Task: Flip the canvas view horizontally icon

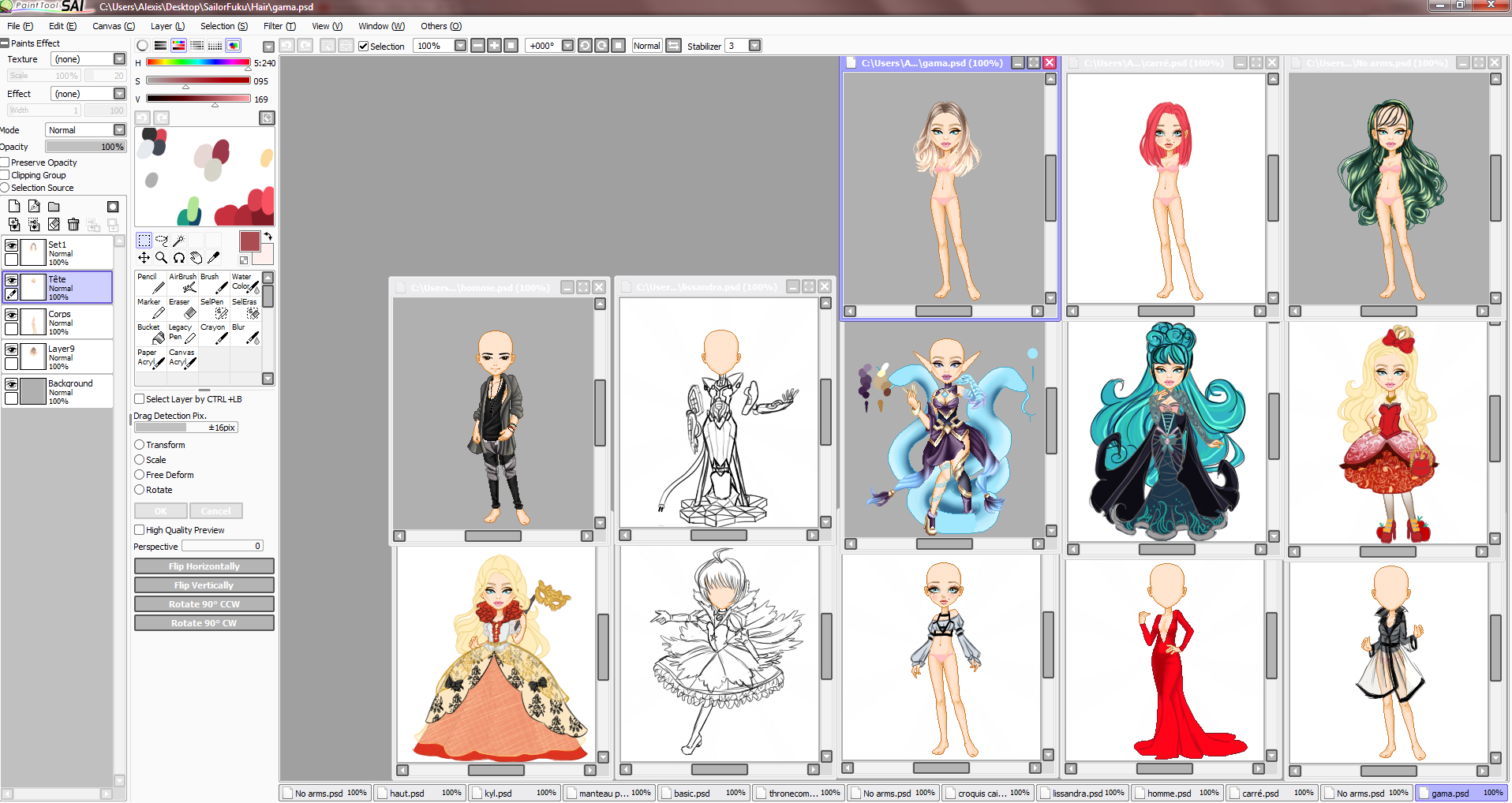Action: tap(673, 46)
